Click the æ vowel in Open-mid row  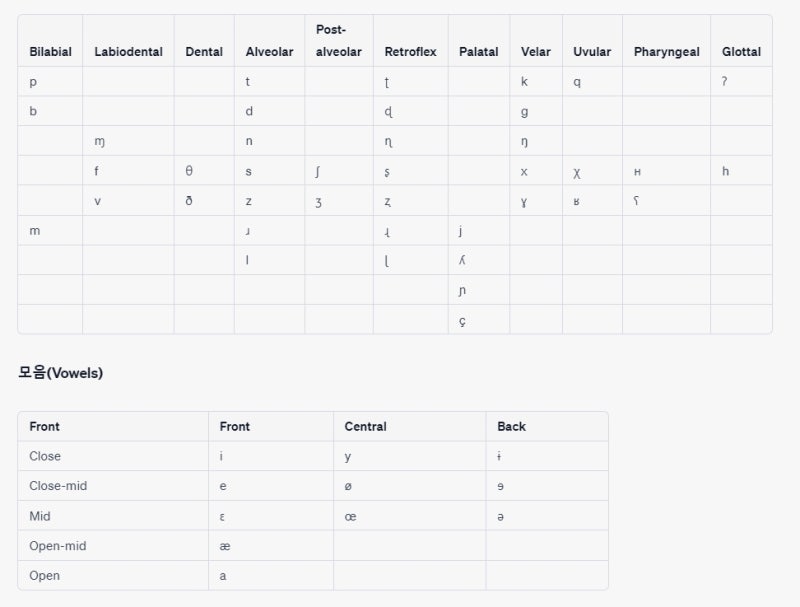[x=224, y=546]
